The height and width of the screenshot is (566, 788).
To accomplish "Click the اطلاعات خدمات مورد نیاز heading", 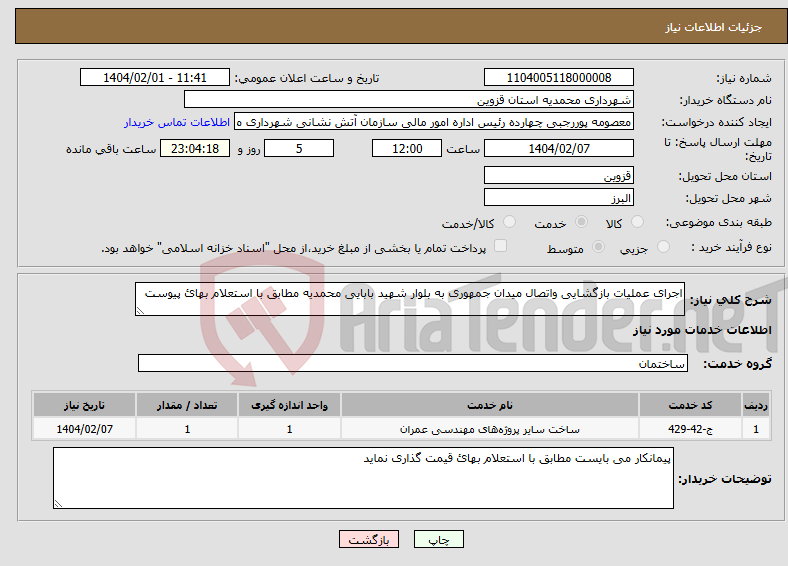I will coord(702,330).
